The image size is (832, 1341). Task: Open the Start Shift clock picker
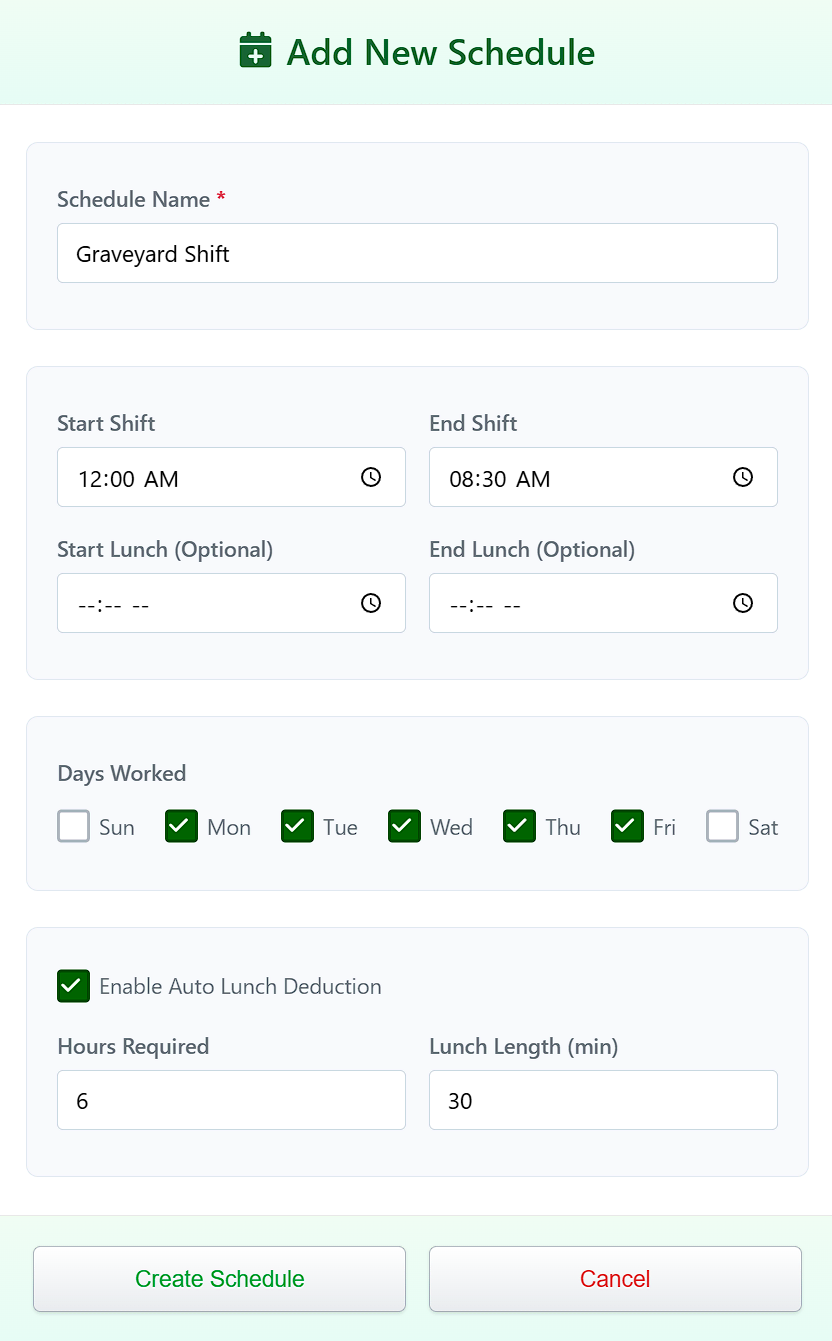[370, 477]
